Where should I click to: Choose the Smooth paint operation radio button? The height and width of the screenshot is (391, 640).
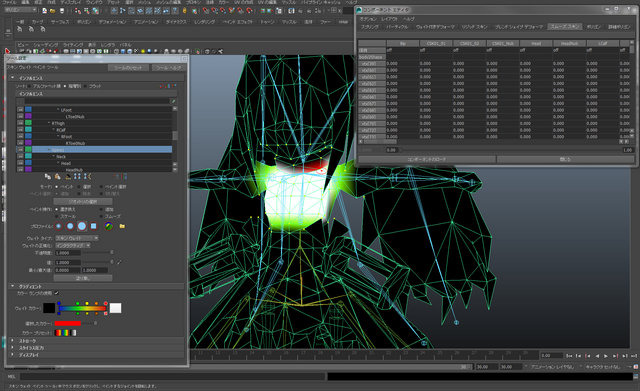click(101, 216)
